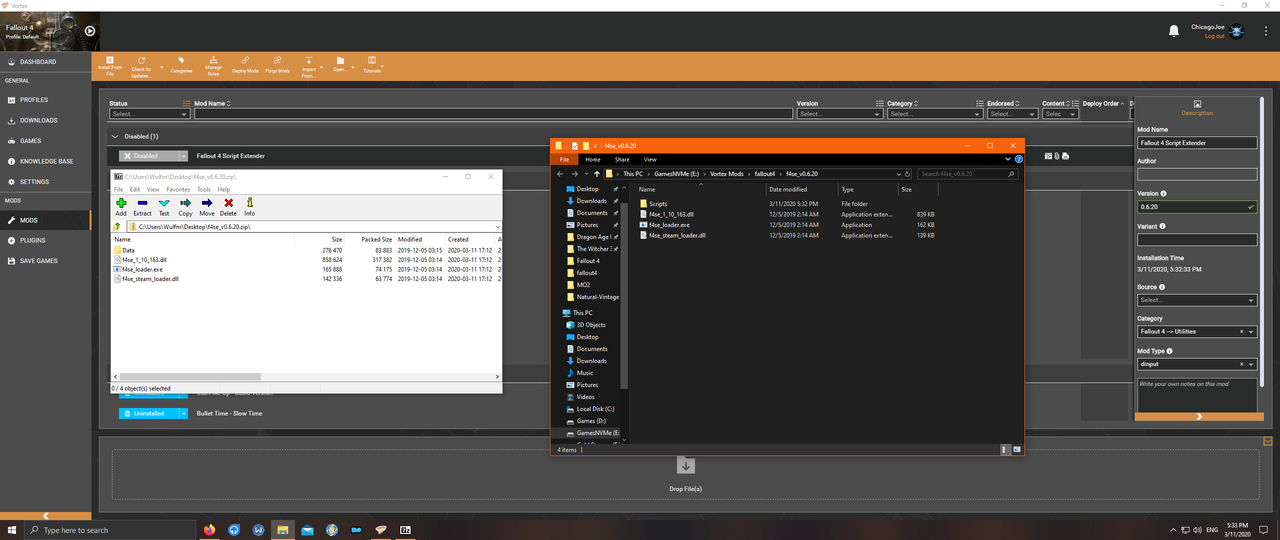
Task: Click Test in the 7-Zip toolbar
Action: pos(164,206)
